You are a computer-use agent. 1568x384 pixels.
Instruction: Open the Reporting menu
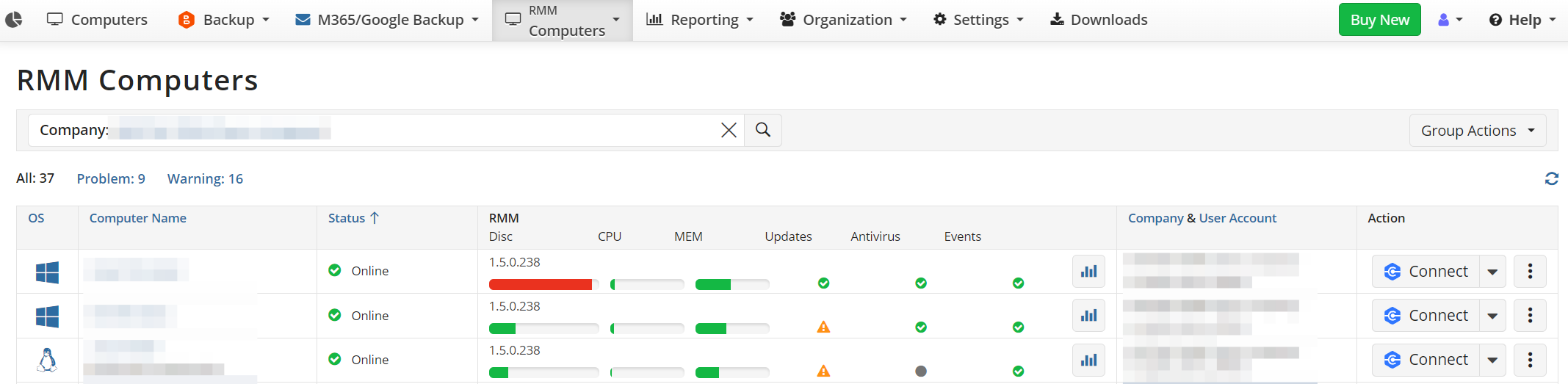pos(700,20)
